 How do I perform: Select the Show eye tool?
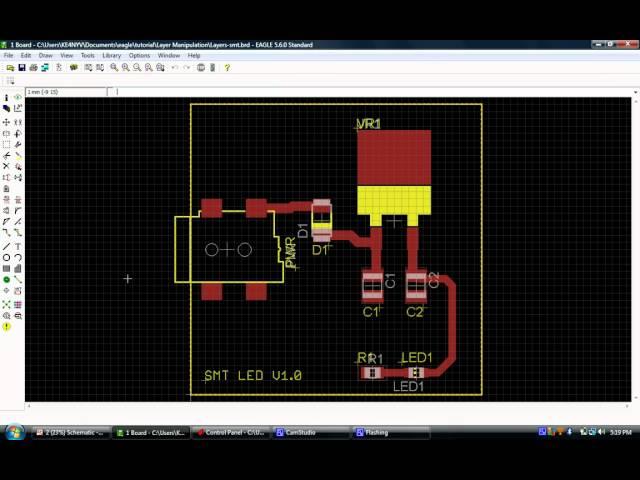[x=18, y=98]
